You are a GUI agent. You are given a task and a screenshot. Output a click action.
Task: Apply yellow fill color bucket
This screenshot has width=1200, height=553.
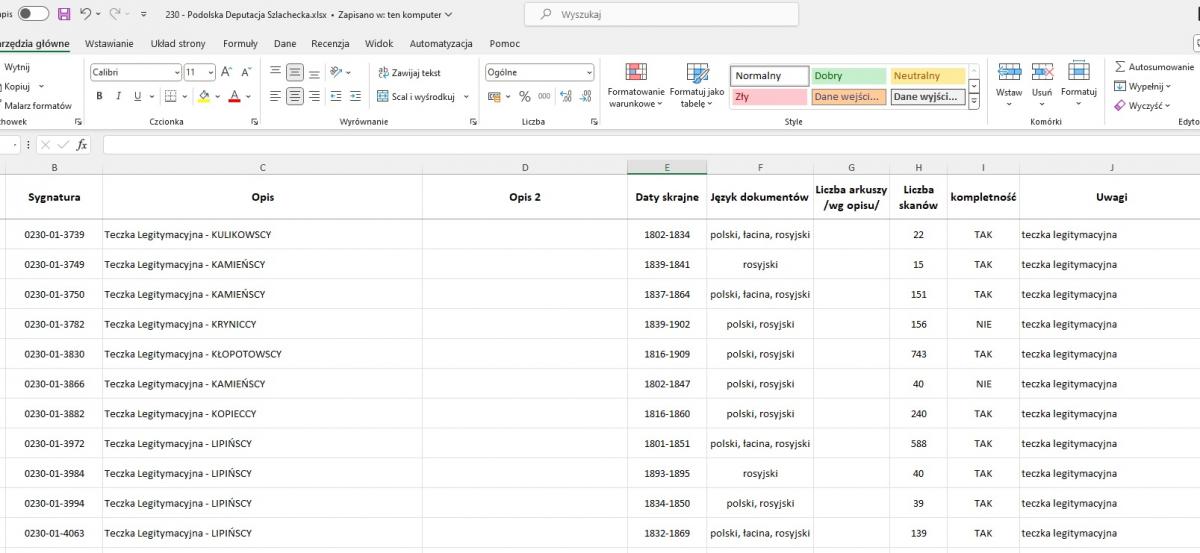pyautogui.click(x=204, y=97)
